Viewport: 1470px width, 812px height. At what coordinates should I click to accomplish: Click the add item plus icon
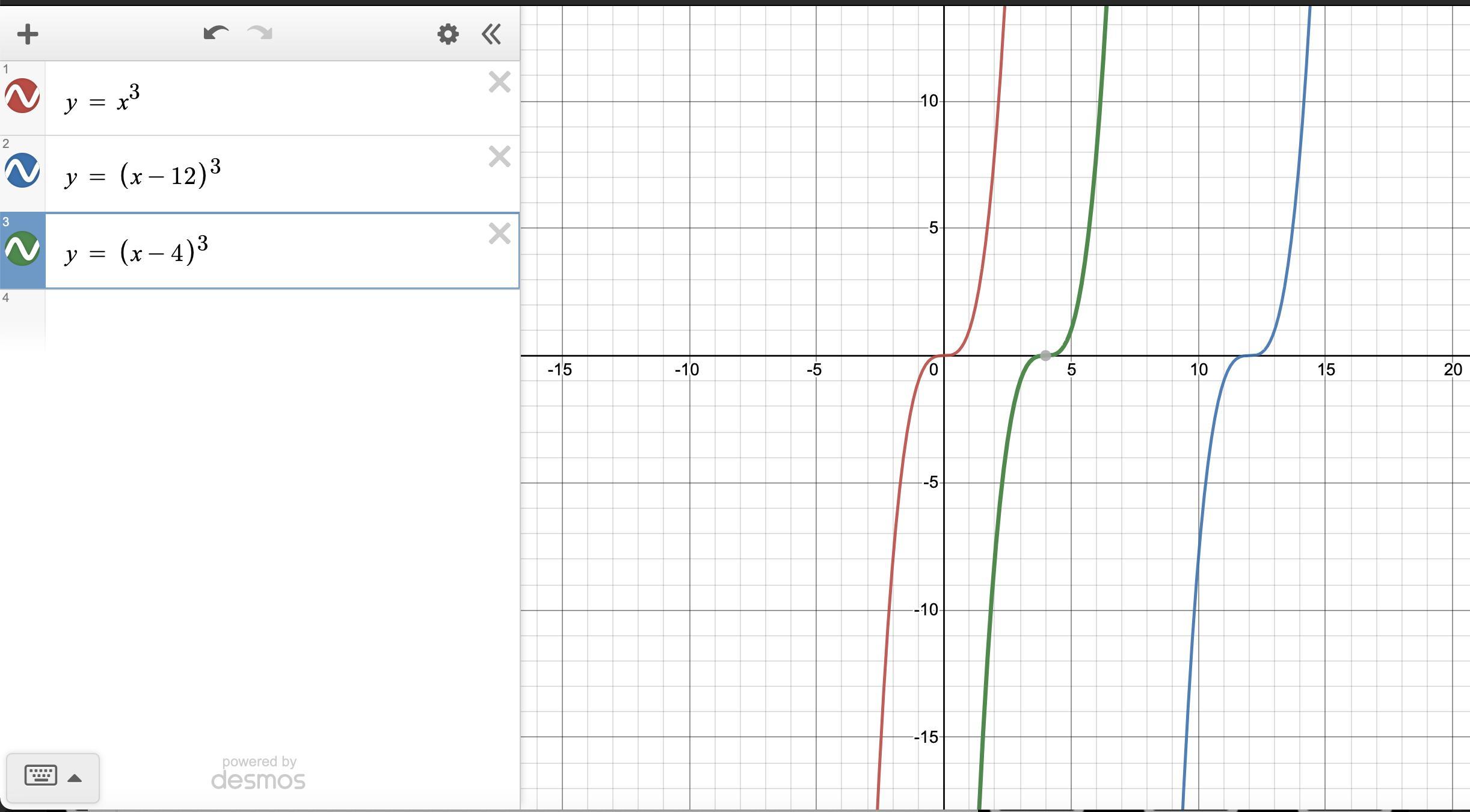pyautogui.click(x=28, y=34)
